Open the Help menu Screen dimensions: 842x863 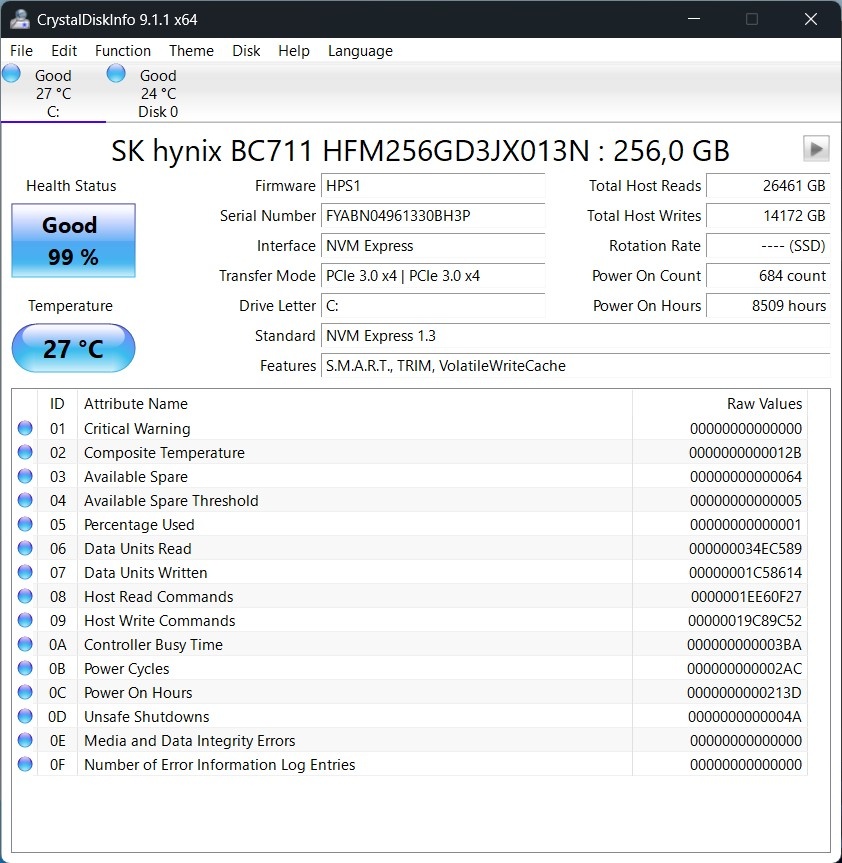coord(294,50)
